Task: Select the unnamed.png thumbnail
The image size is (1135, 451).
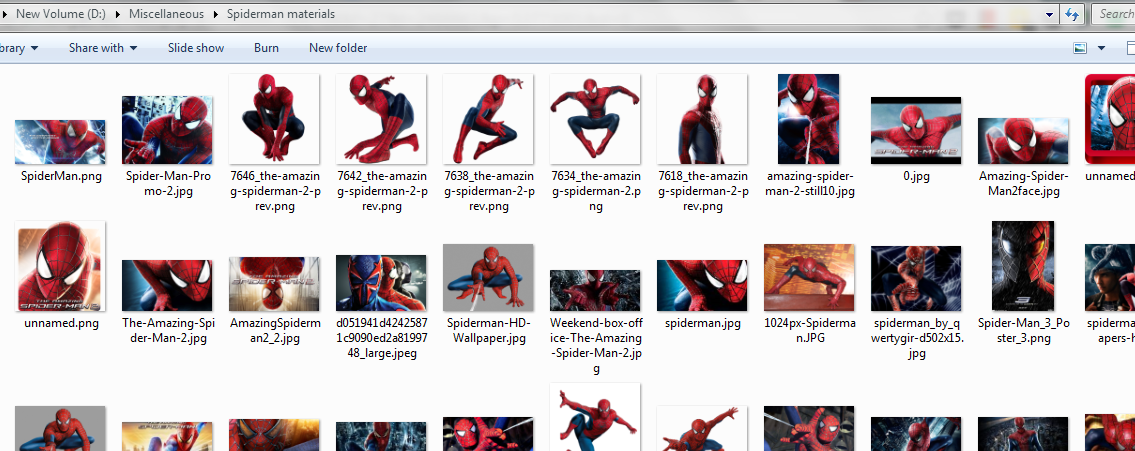Action: [x=60, y=266]
